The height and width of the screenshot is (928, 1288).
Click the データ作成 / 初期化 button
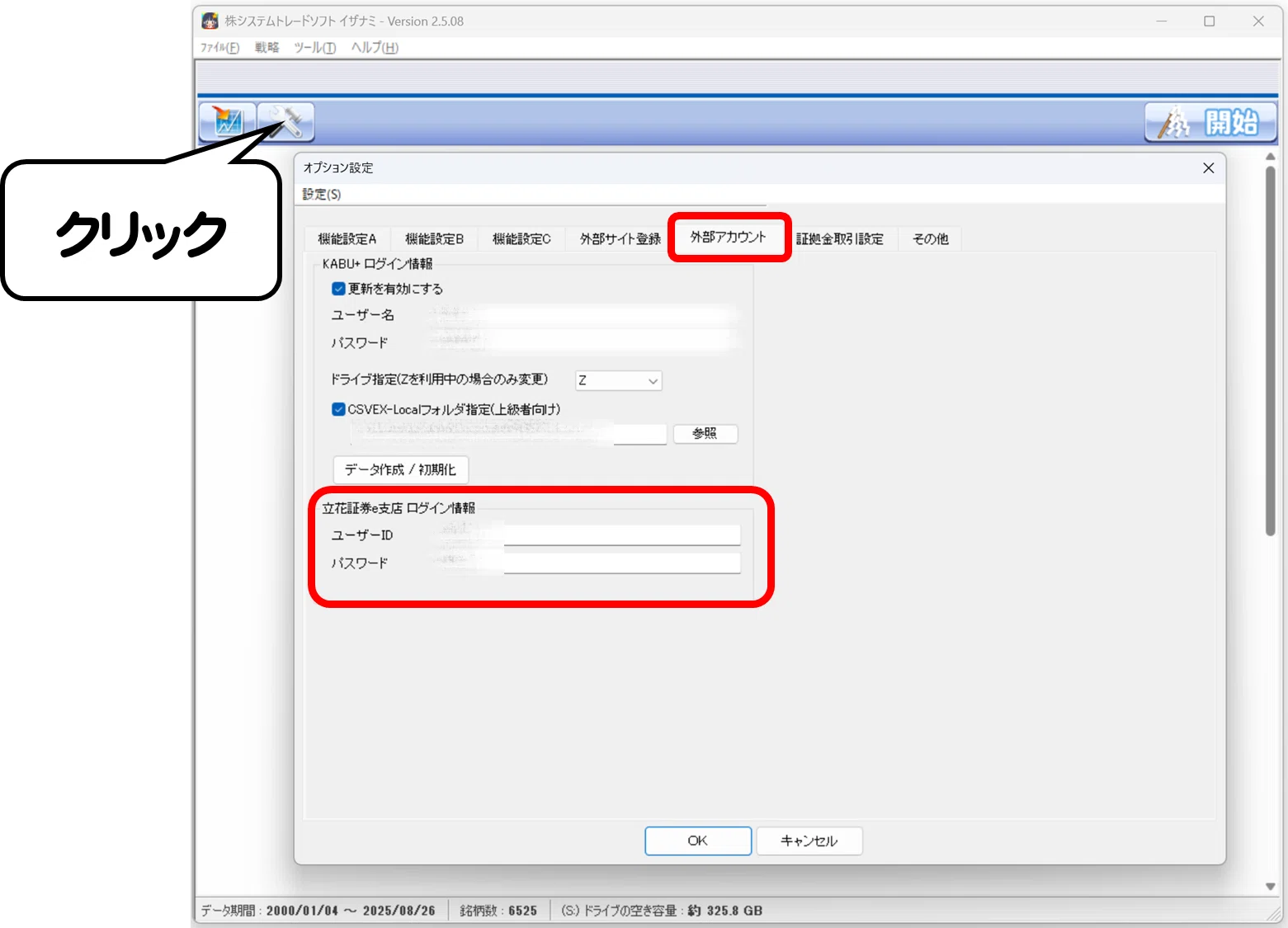[x=401, y=469]
